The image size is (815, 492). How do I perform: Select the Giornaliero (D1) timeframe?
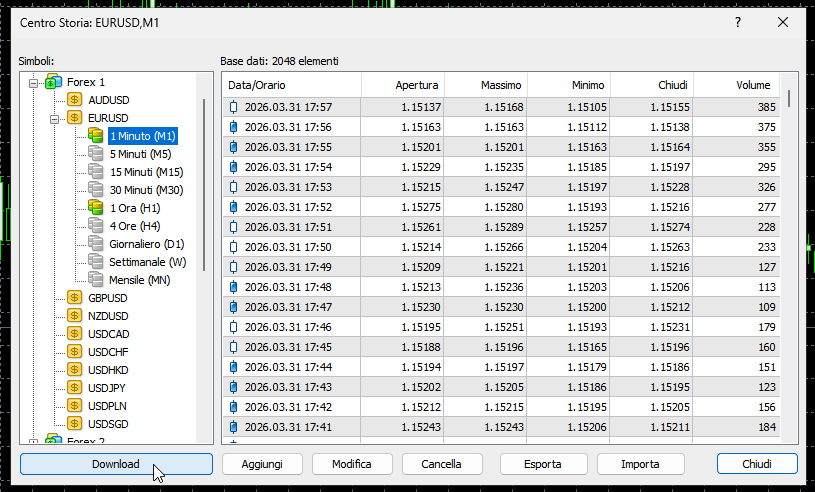tap(147, 244)
